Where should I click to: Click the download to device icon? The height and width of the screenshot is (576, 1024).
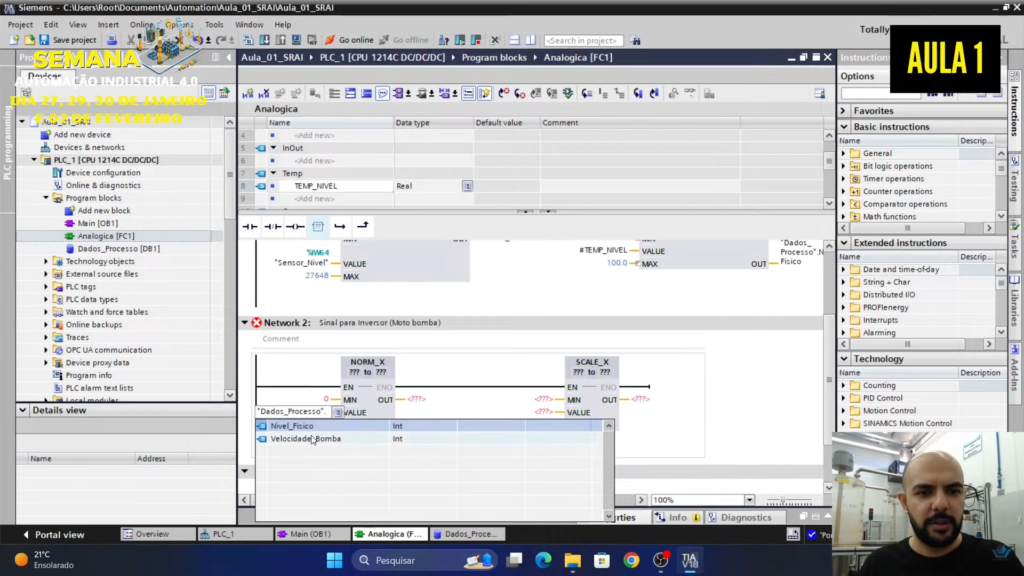(264, 40)
